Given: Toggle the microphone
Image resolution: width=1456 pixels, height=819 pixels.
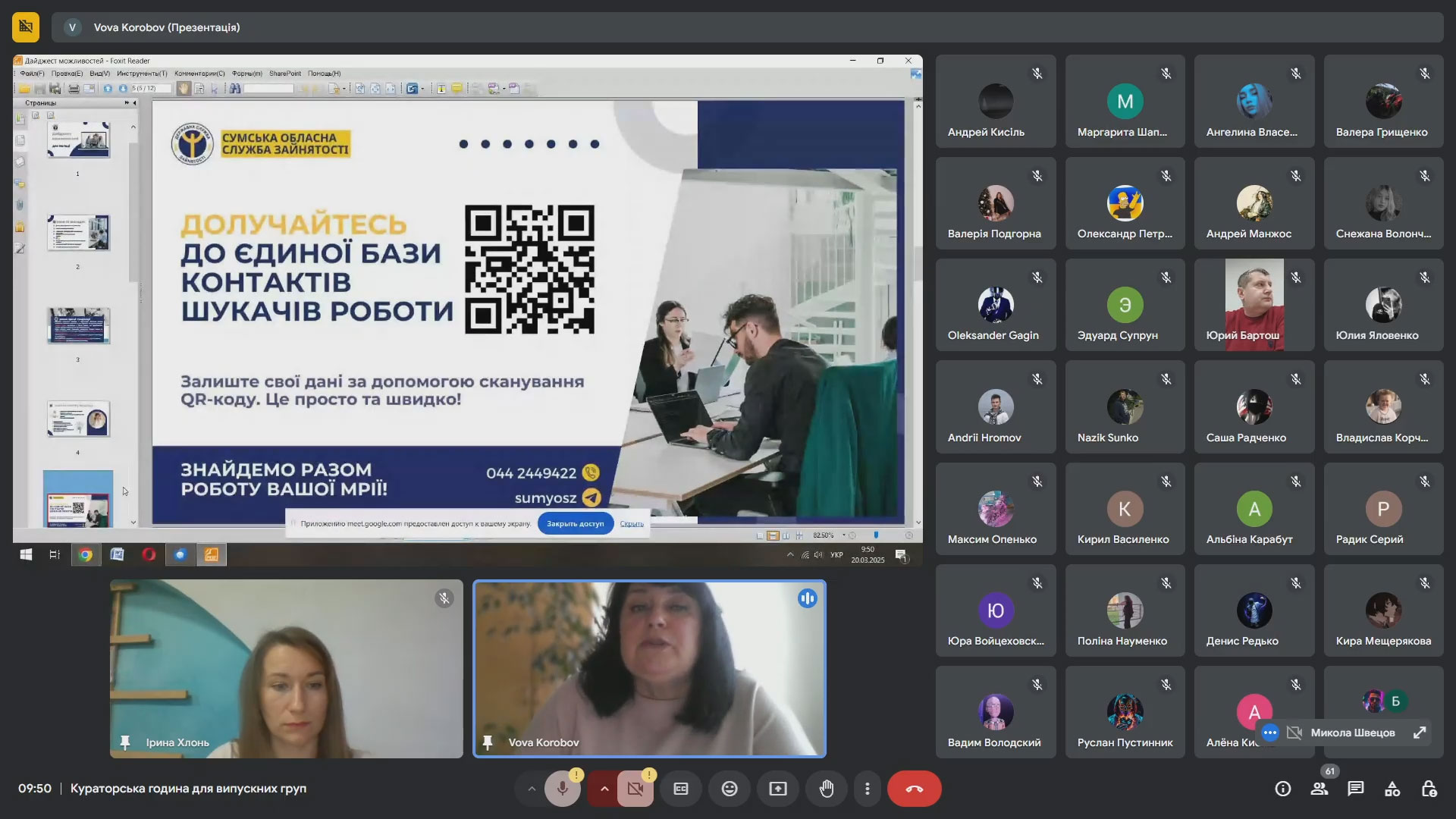Looking at the screenshot, I should (x=562, y=789).
